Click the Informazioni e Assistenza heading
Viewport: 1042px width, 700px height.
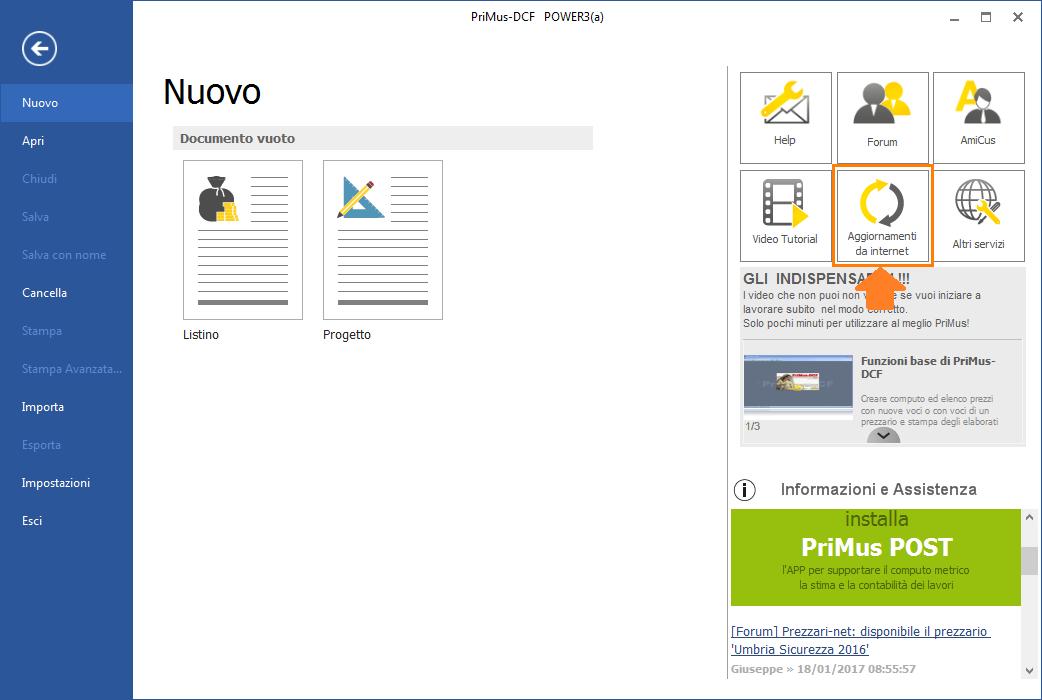point(879,490)
